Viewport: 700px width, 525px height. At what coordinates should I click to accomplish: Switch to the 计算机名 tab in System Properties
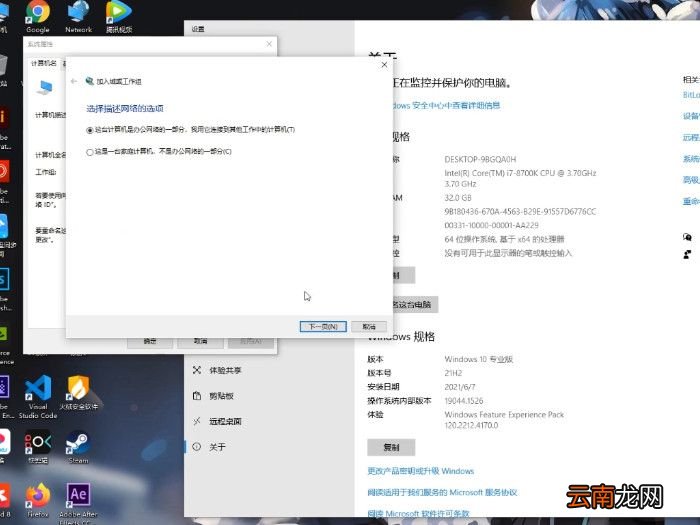pyautogui.click(x=44, y=63)
